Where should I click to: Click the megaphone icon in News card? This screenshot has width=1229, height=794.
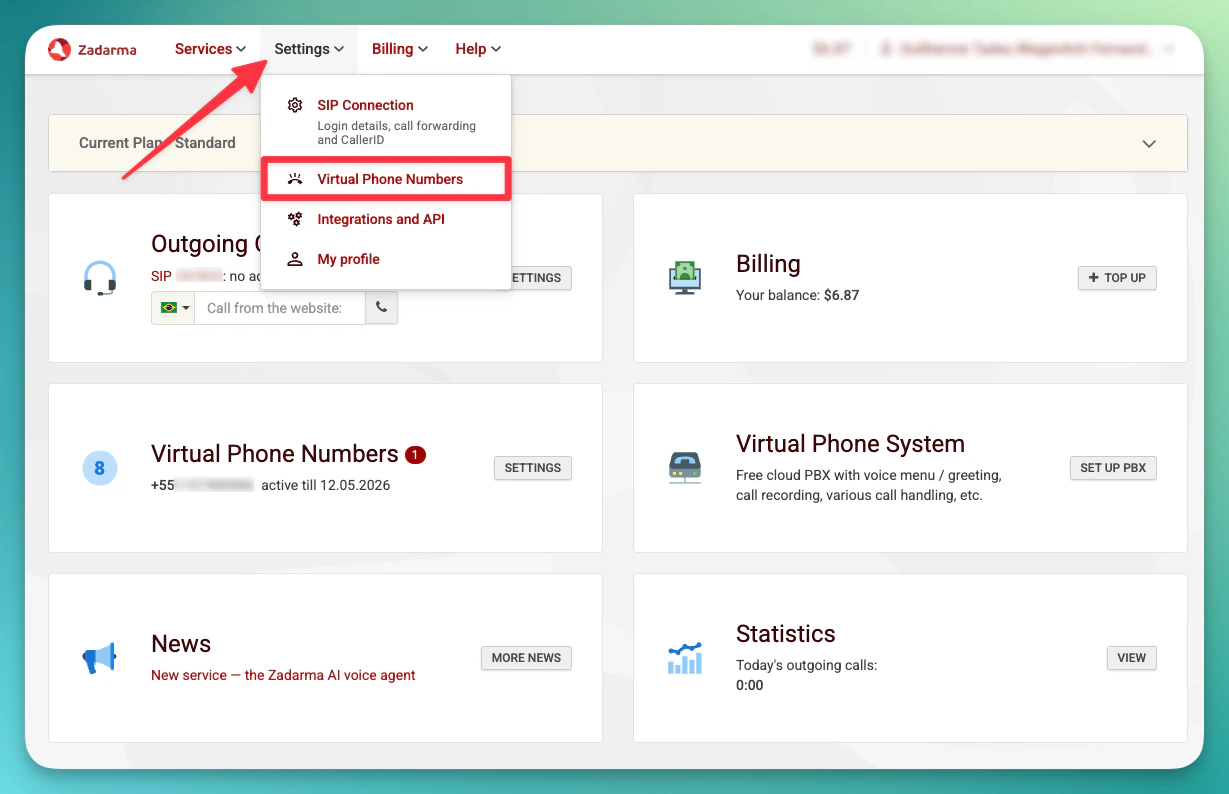click(100, 658)
